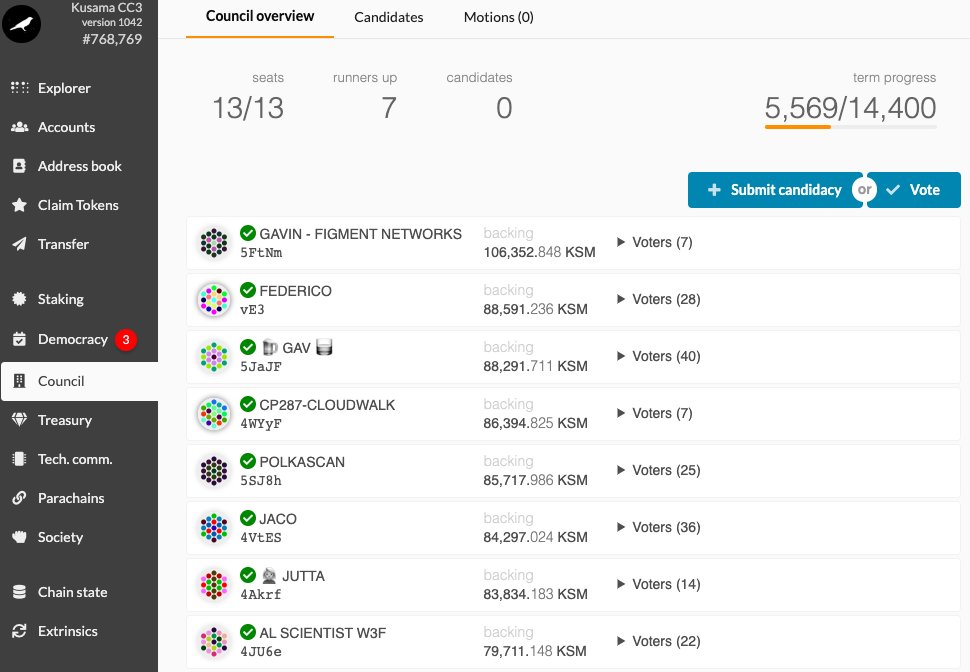Expand Voters (7) for GAVIN - FIGMENT NETWORKS

coord(655,243)
